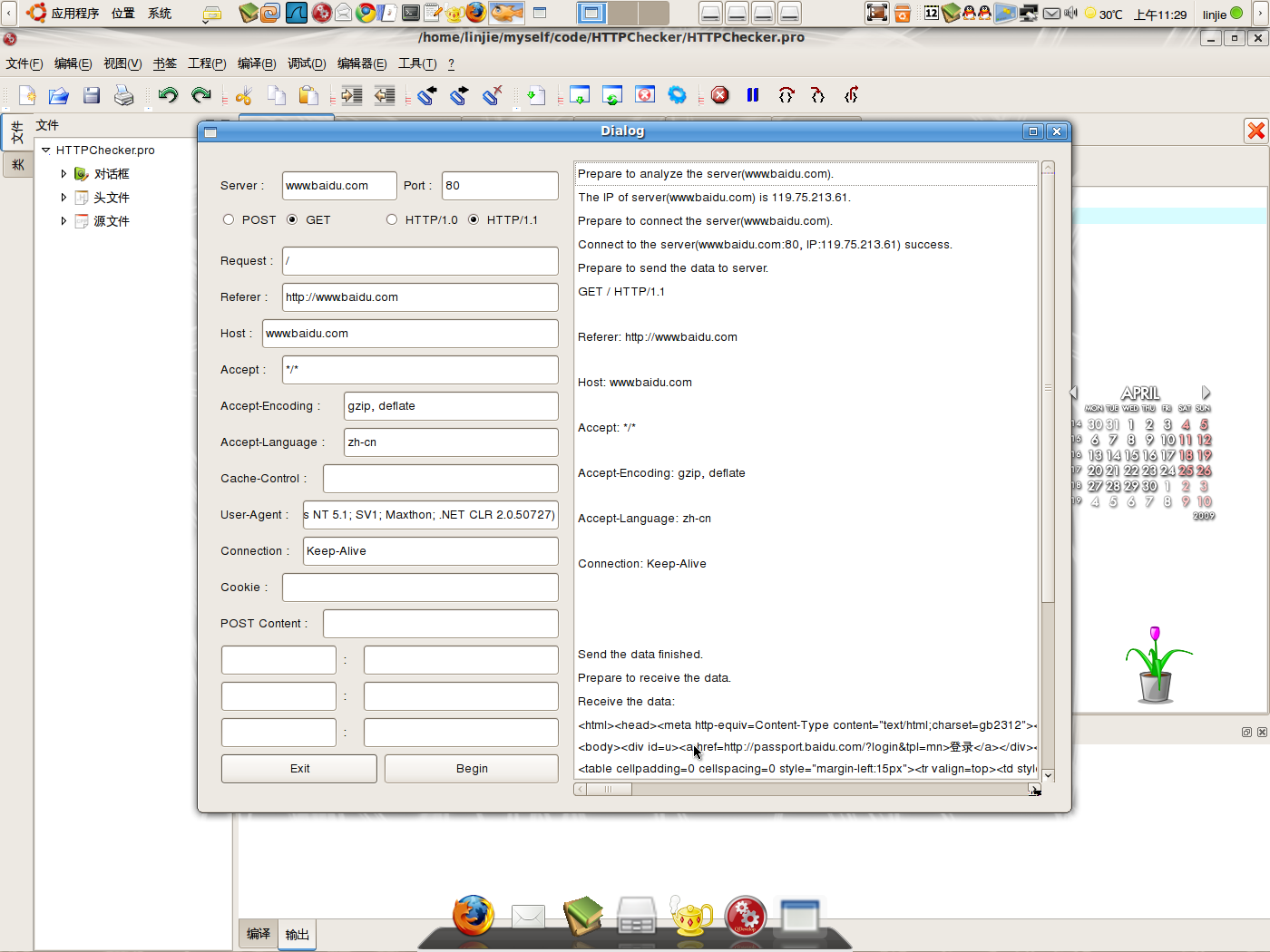1270x952 pixels.
Task: Click the Clear bookmarks icon
Action: (493, 95)
